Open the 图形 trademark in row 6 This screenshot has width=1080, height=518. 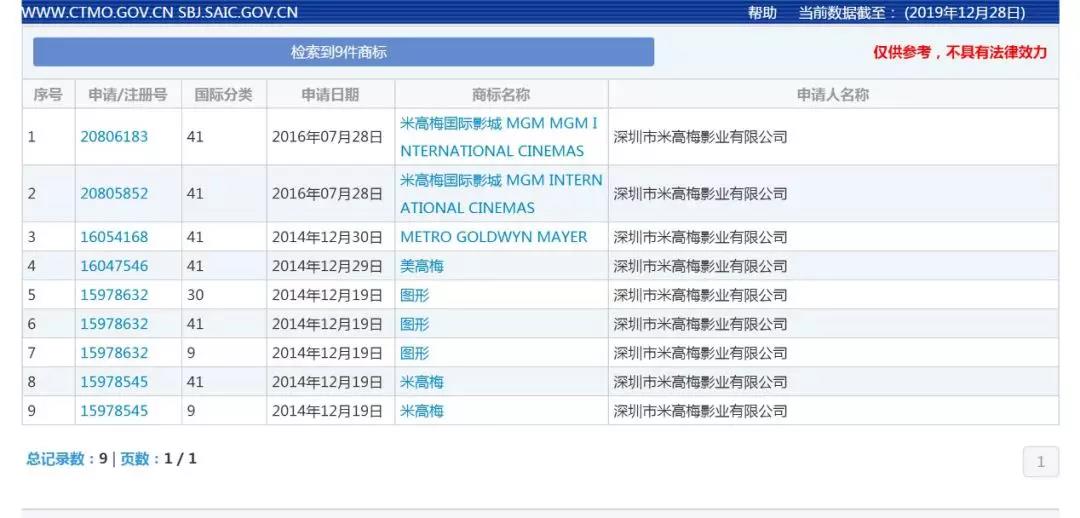point(415,324)
